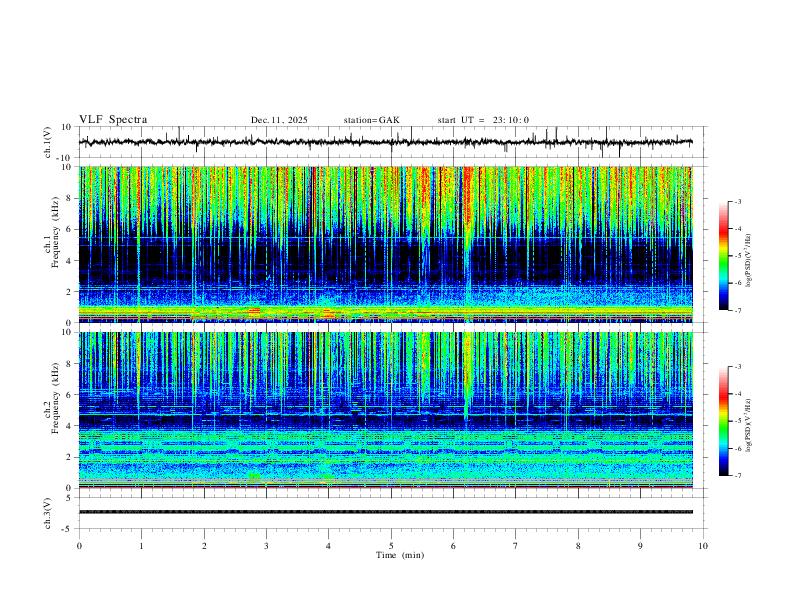The width and height of the screenshot is (792, 612).
Task: Click the "-6" label on ch.2 color bar
Action: pyautogui.click(x=737, y=448)
